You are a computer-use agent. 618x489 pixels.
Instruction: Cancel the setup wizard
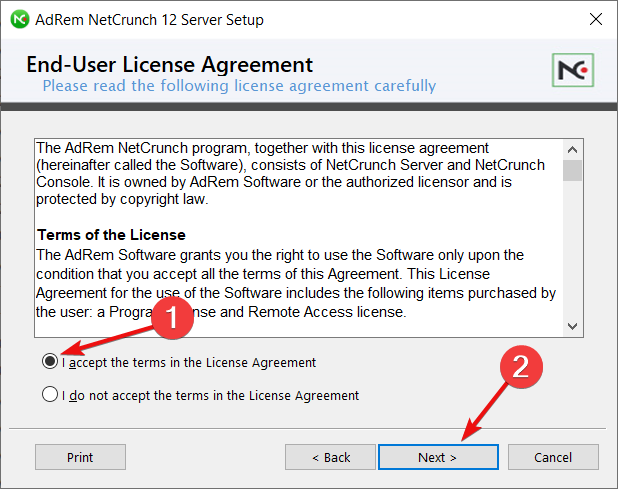553,457
